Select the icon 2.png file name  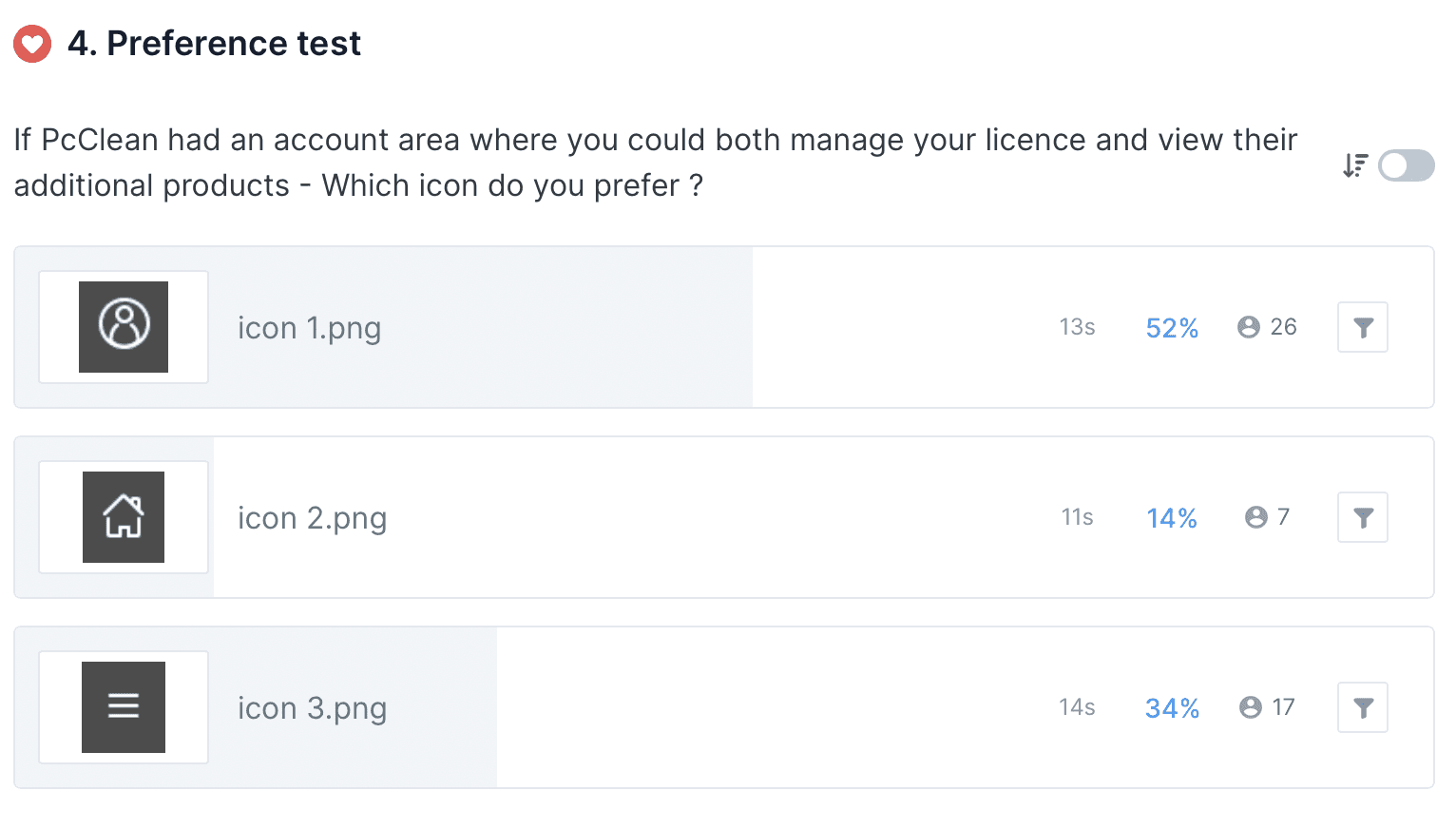click(x=312, y=518)
